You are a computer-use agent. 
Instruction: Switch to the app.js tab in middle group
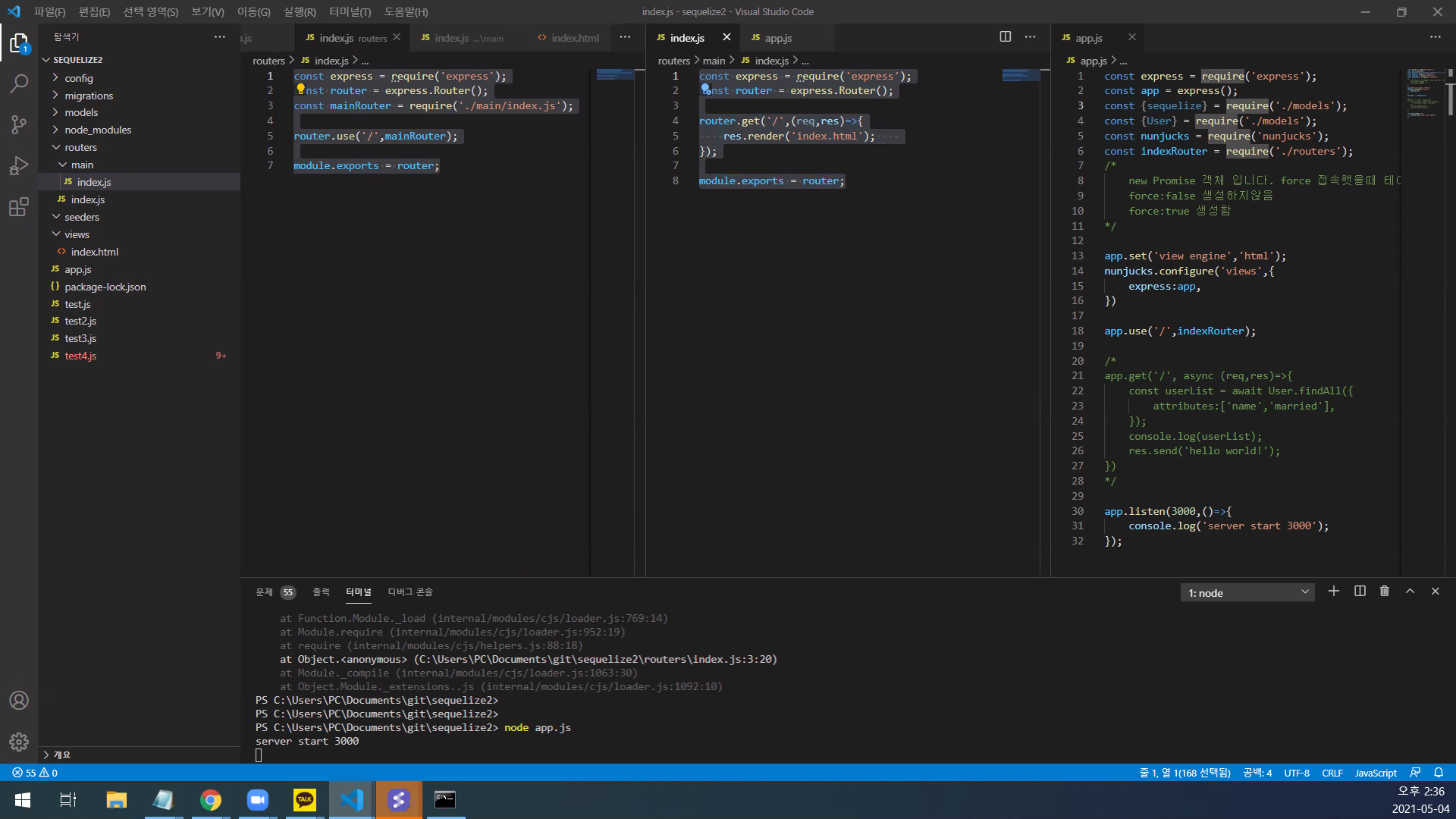(779, 37)
